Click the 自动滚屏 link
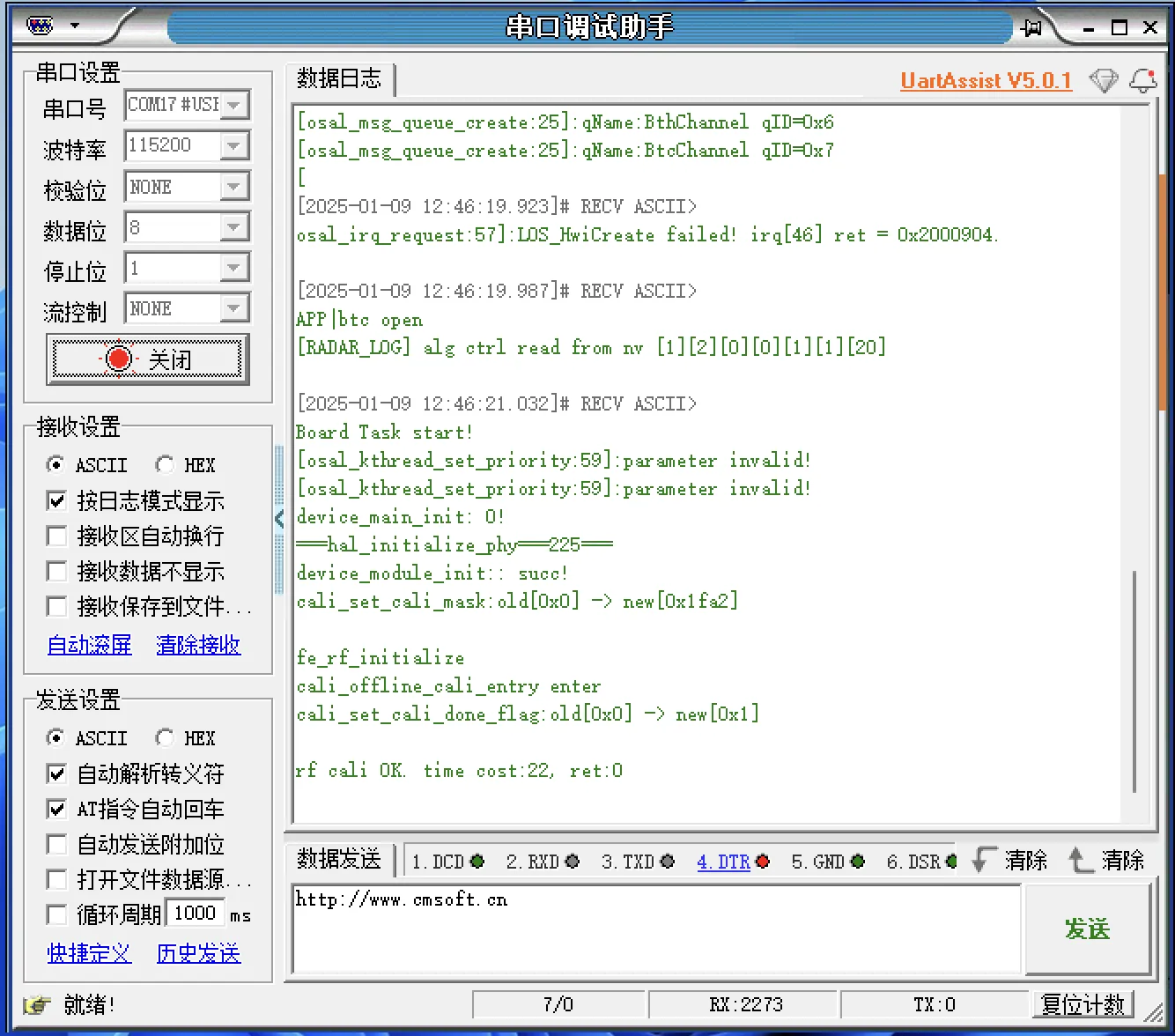Viewport: 1175px width, 1036px height. click(90, 644)
